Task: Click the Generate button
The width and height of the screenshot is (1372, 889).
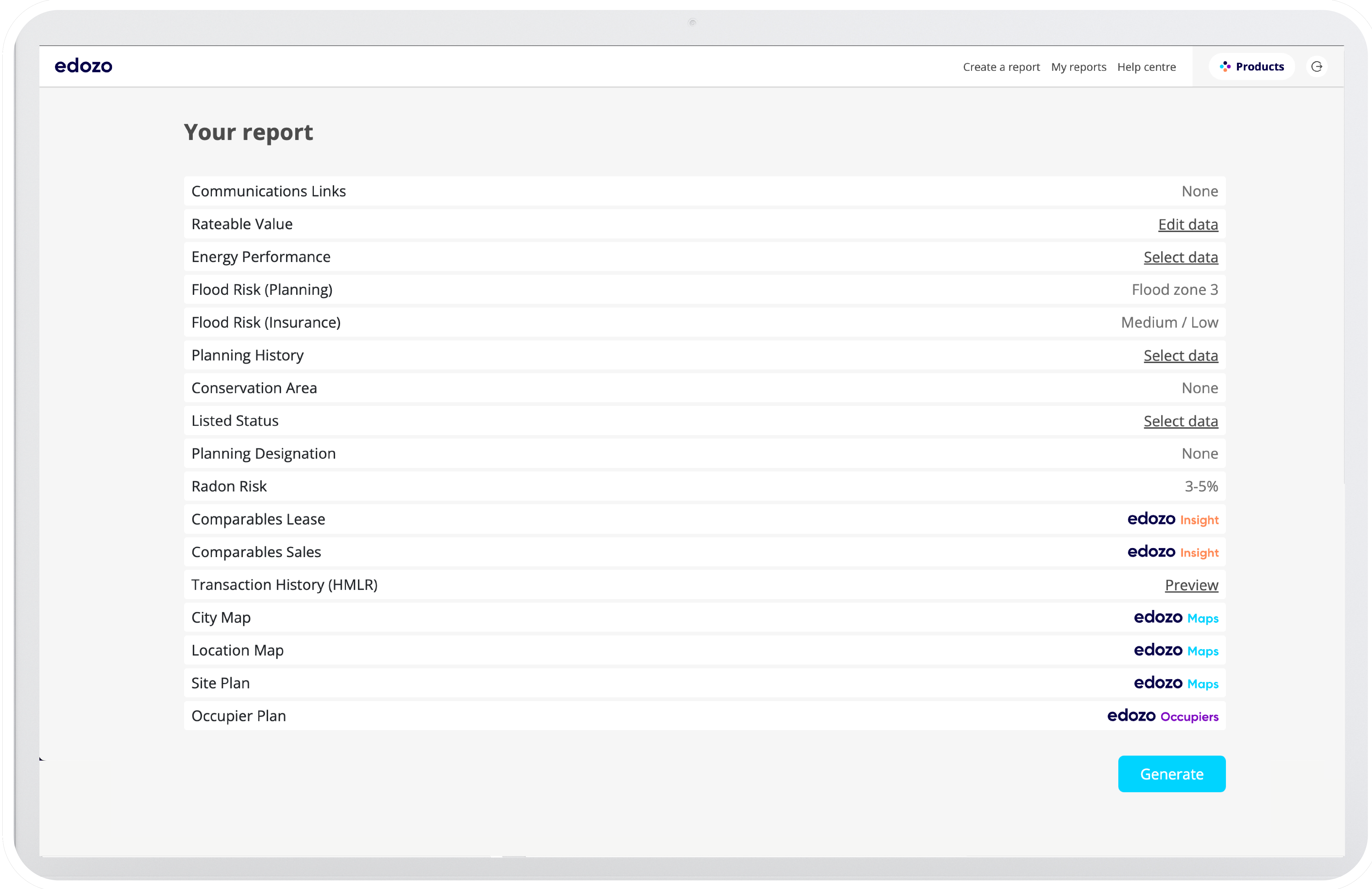Action: coord(1172,774)
